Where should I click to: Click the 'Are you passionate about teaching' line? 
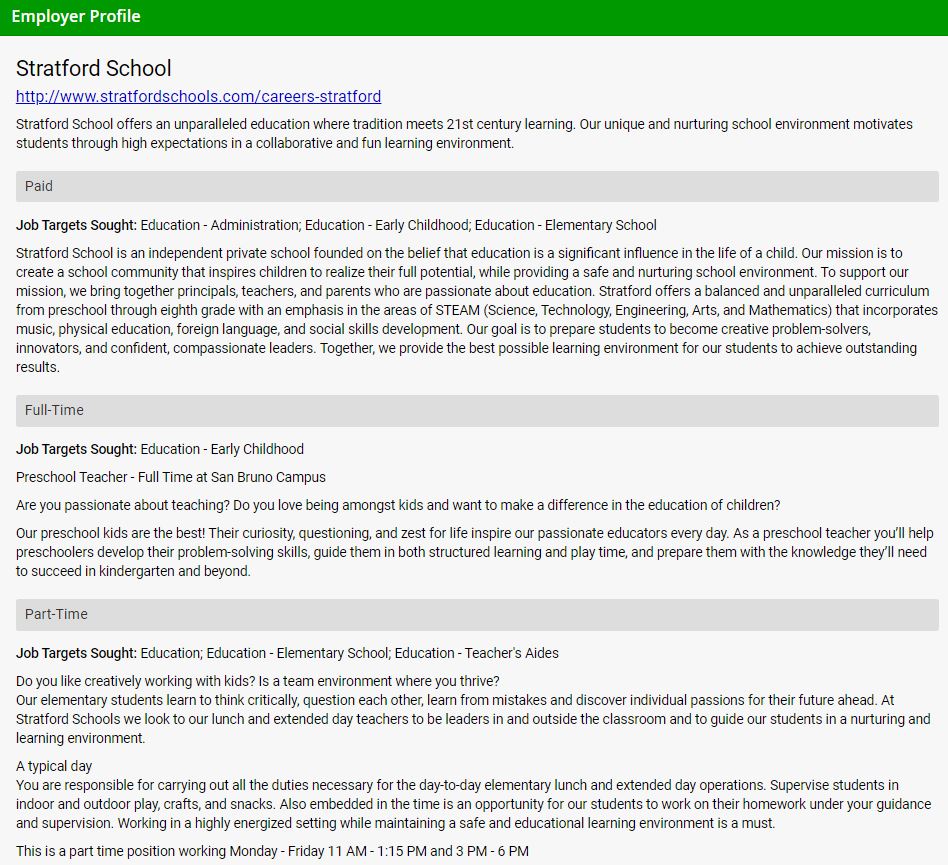tap(398, 505)
